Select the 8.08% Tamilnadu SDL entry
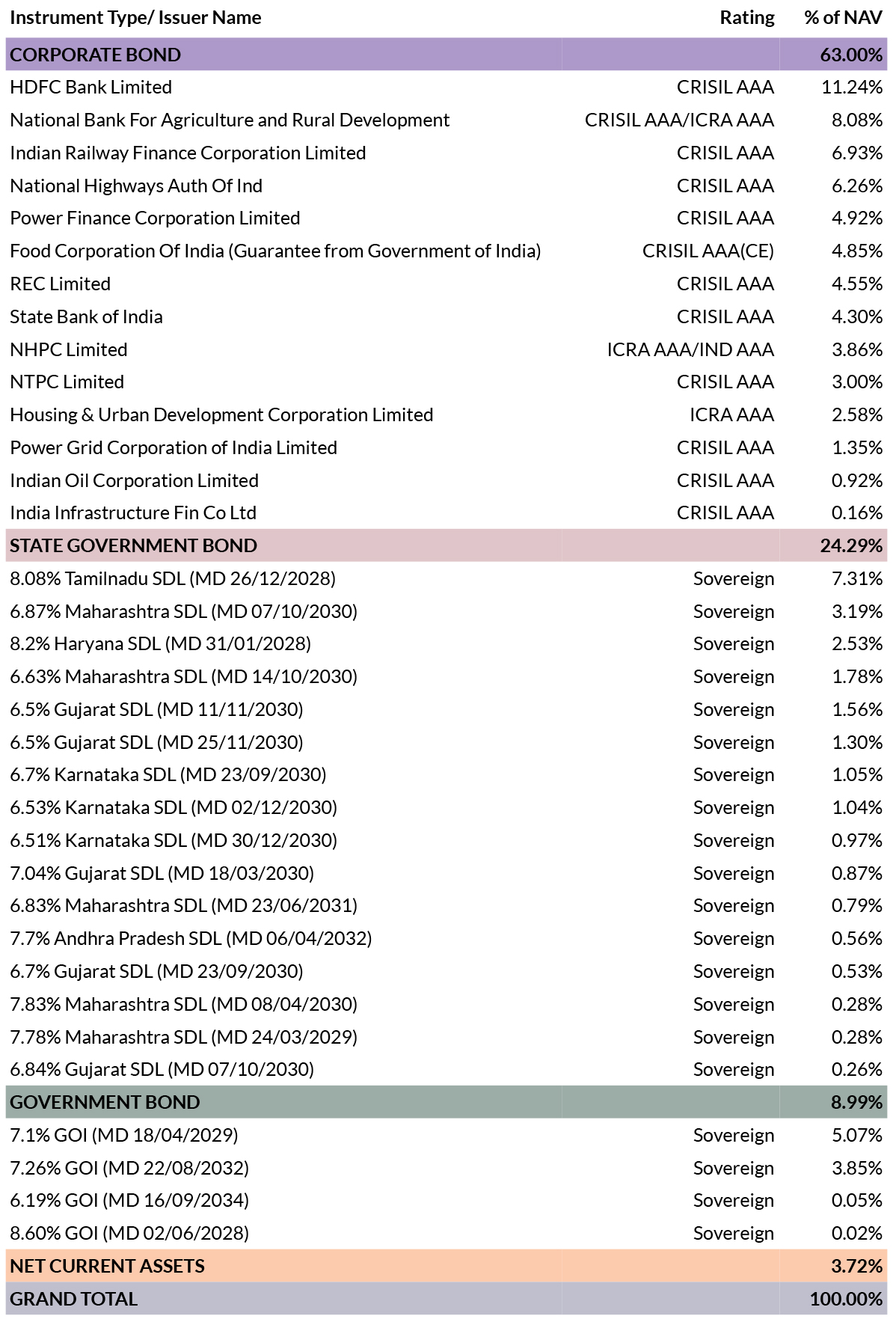The image size is (896, 1319). click(x=173, y=578)
